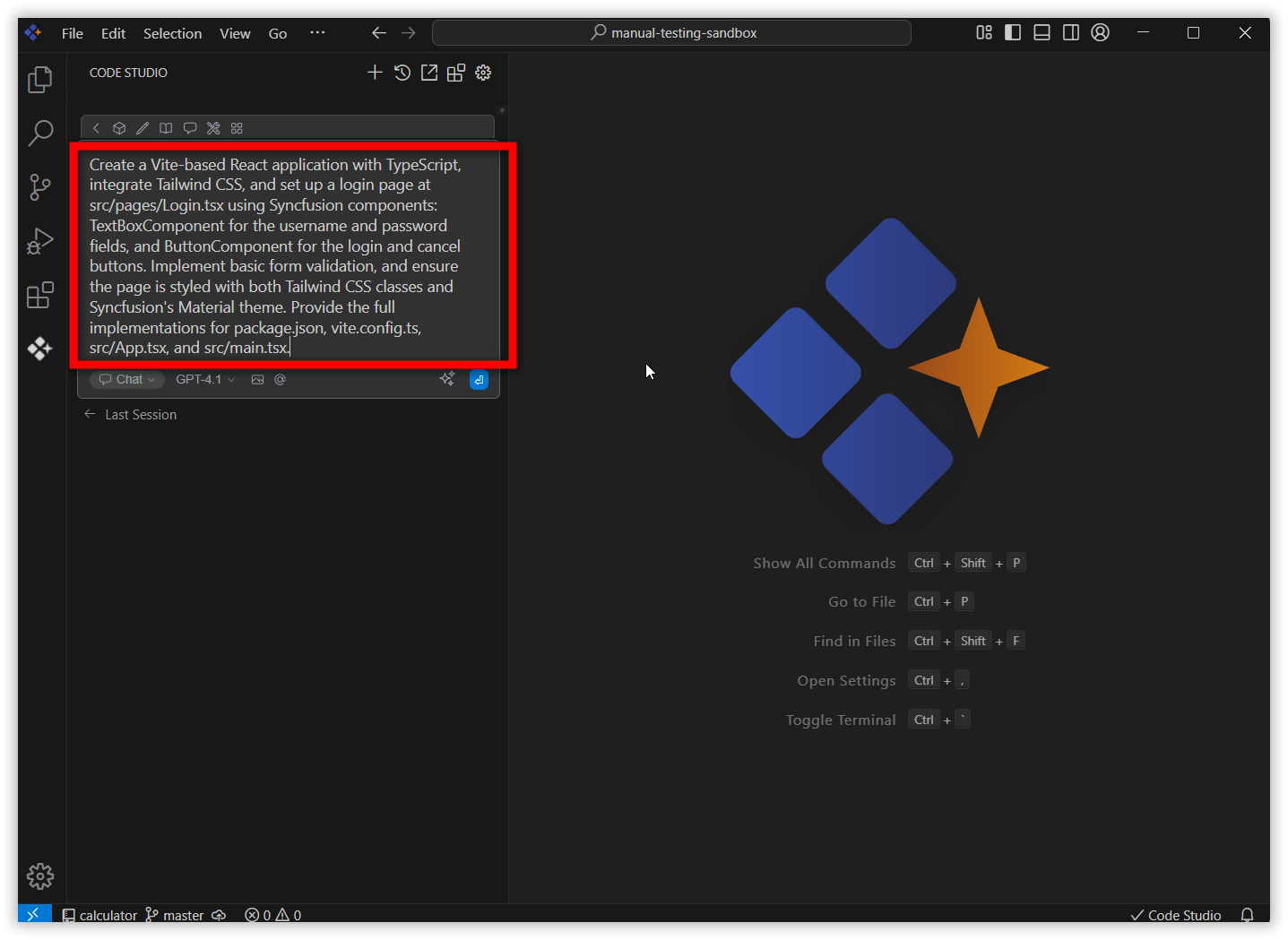Viewport: 1288px width, 940px height.
Task: Collapse prompt toolbar with left chevron
Action: pyautogui.click(x=96, y=128)
